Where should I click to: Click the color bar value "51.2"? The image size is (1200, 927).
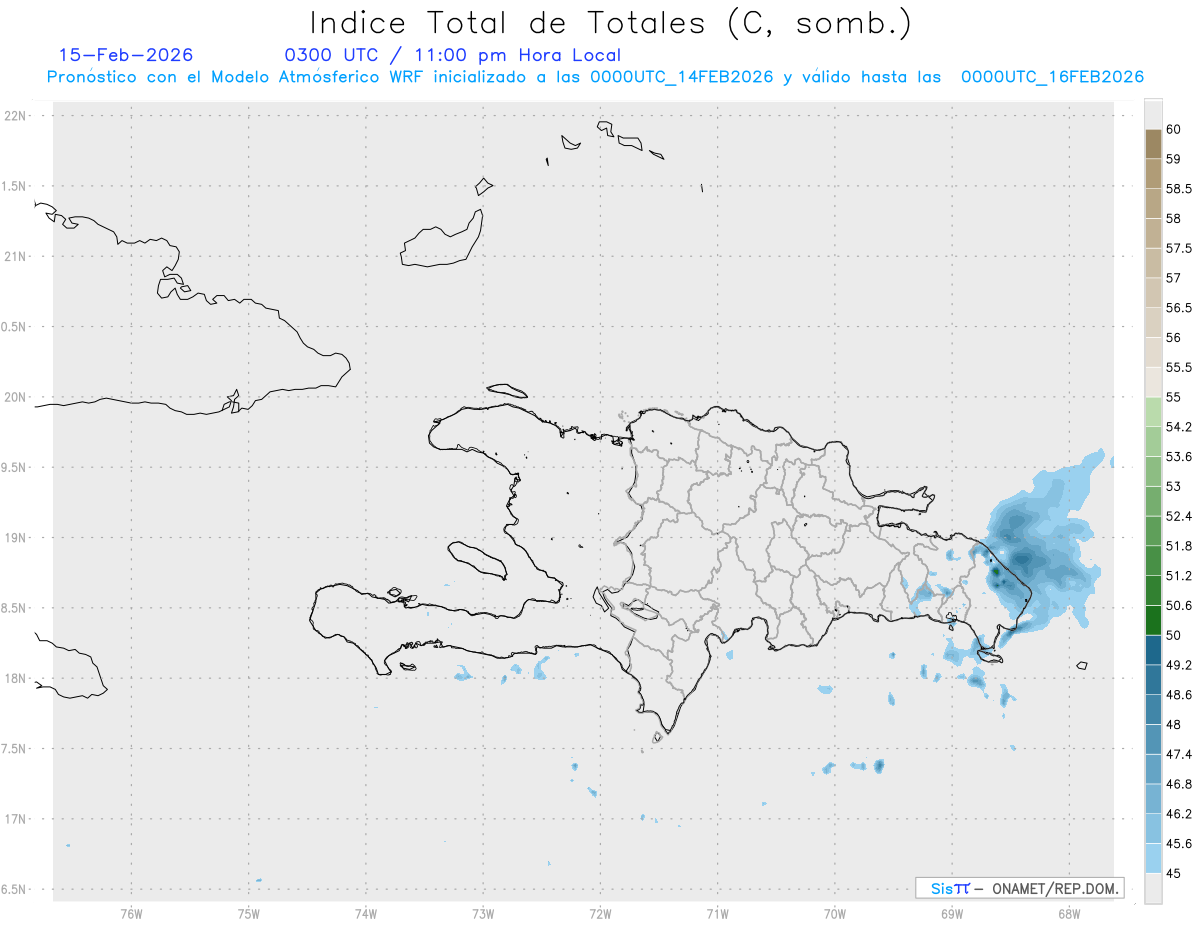click(1179, 576)
